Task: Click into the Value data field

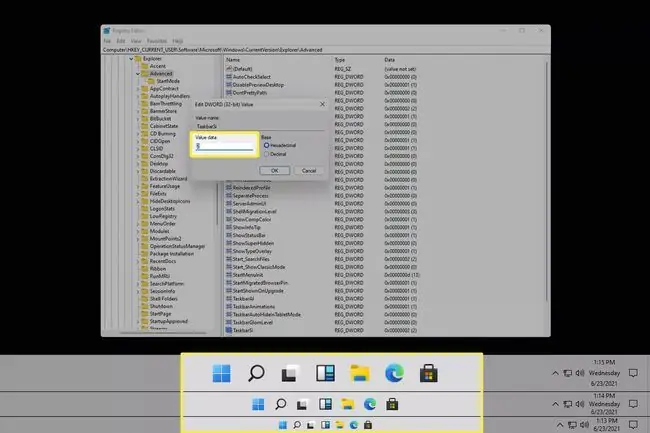Action: (x=225, y=146)
